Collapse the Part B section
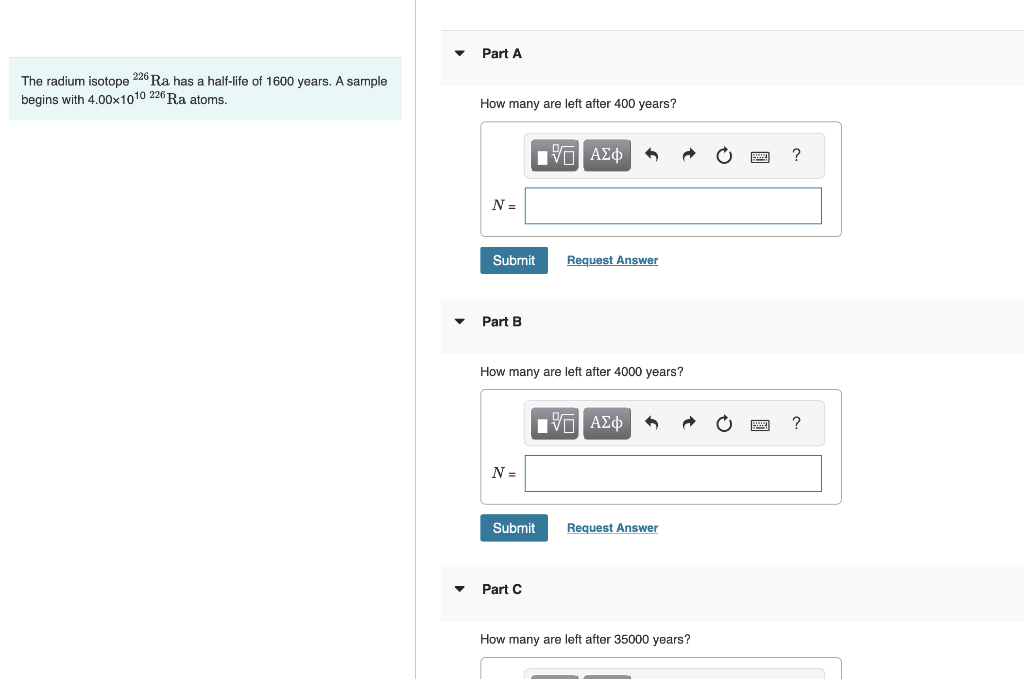The image size is (1024, 679). (x=460, y=321)
